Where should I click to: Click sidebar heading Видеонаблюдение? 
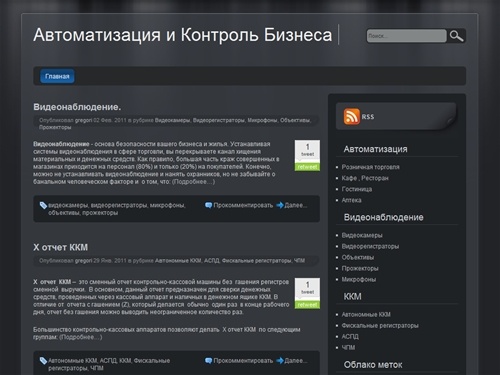[x=384, y=217]
